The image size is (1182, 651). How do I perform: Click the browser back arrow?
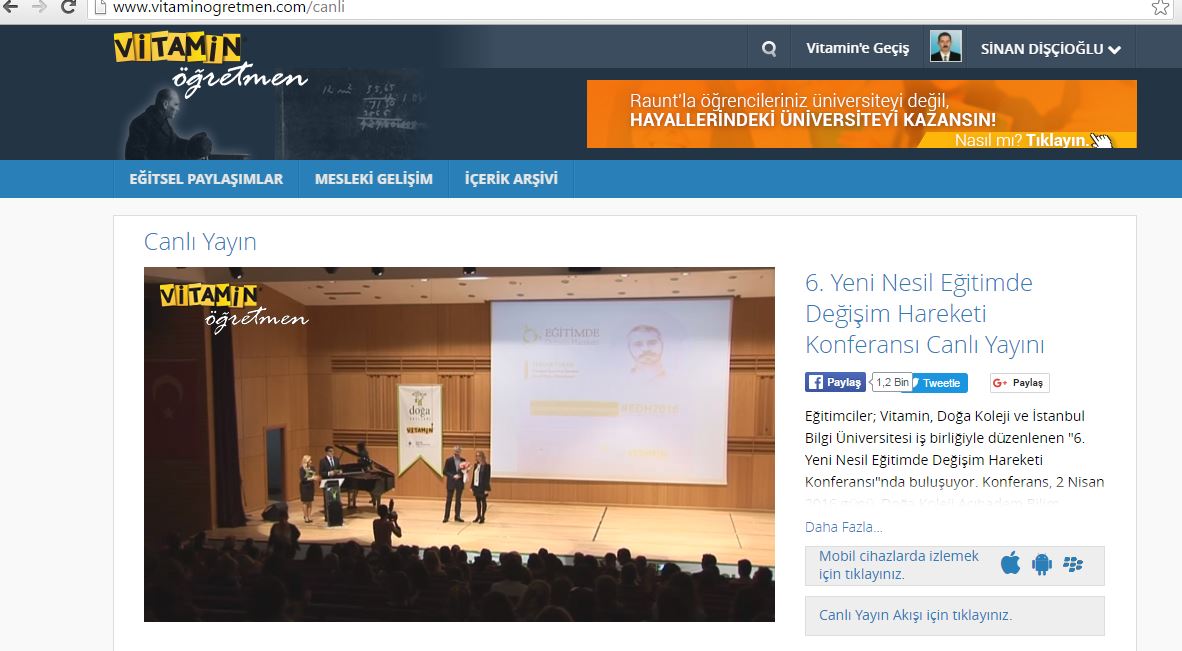tap(10, 7)
